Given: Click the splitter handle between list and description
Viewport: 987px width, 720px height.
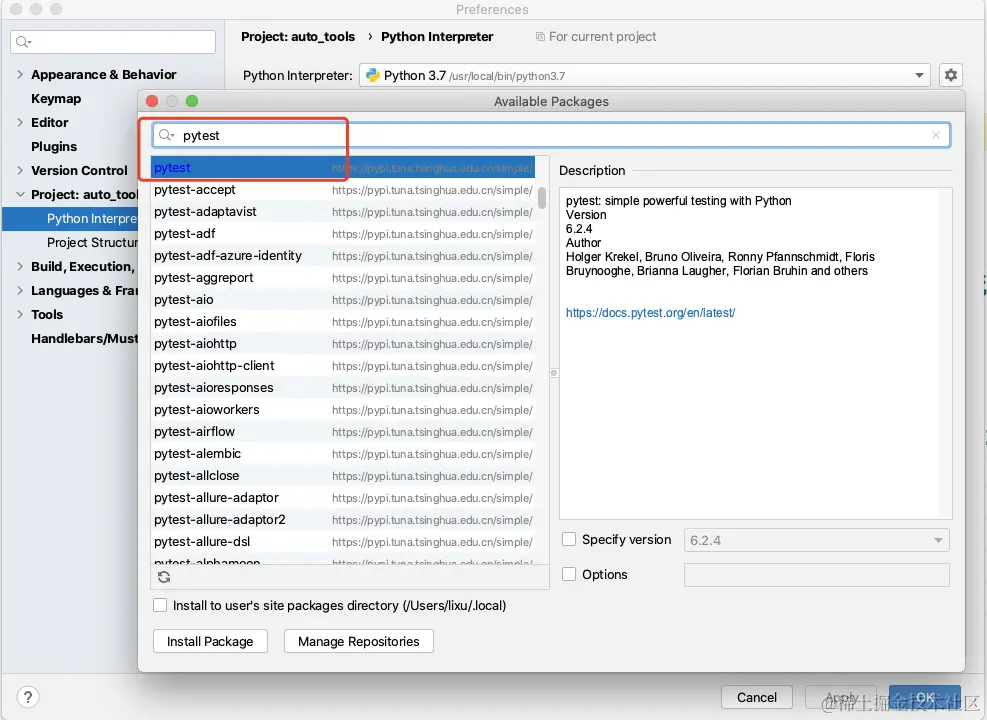Looking at the screenshot, I should tap(554, 373).
